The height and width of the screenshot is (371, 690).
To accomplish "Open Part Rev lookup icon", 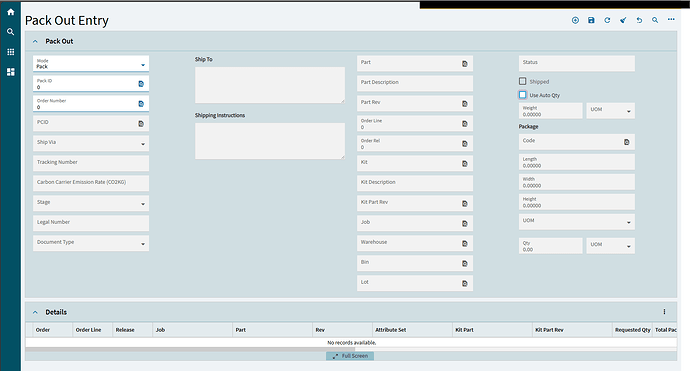I will click(x=465, y=104).
